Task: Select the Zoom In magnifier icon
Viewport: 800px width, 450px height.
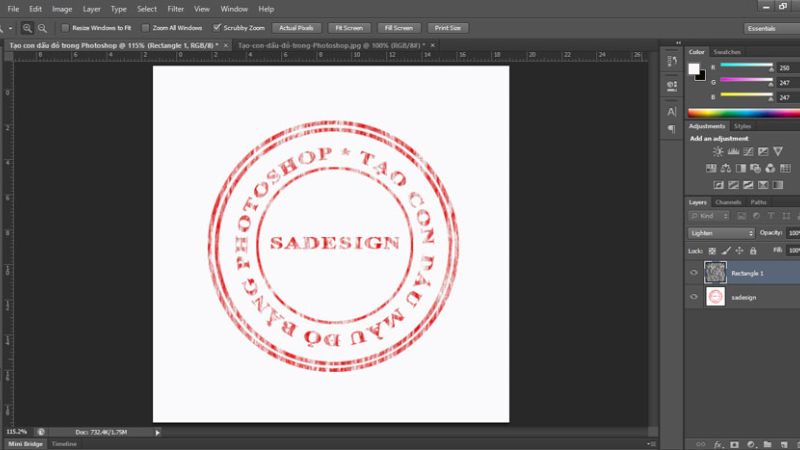Action: coord(27,28)
